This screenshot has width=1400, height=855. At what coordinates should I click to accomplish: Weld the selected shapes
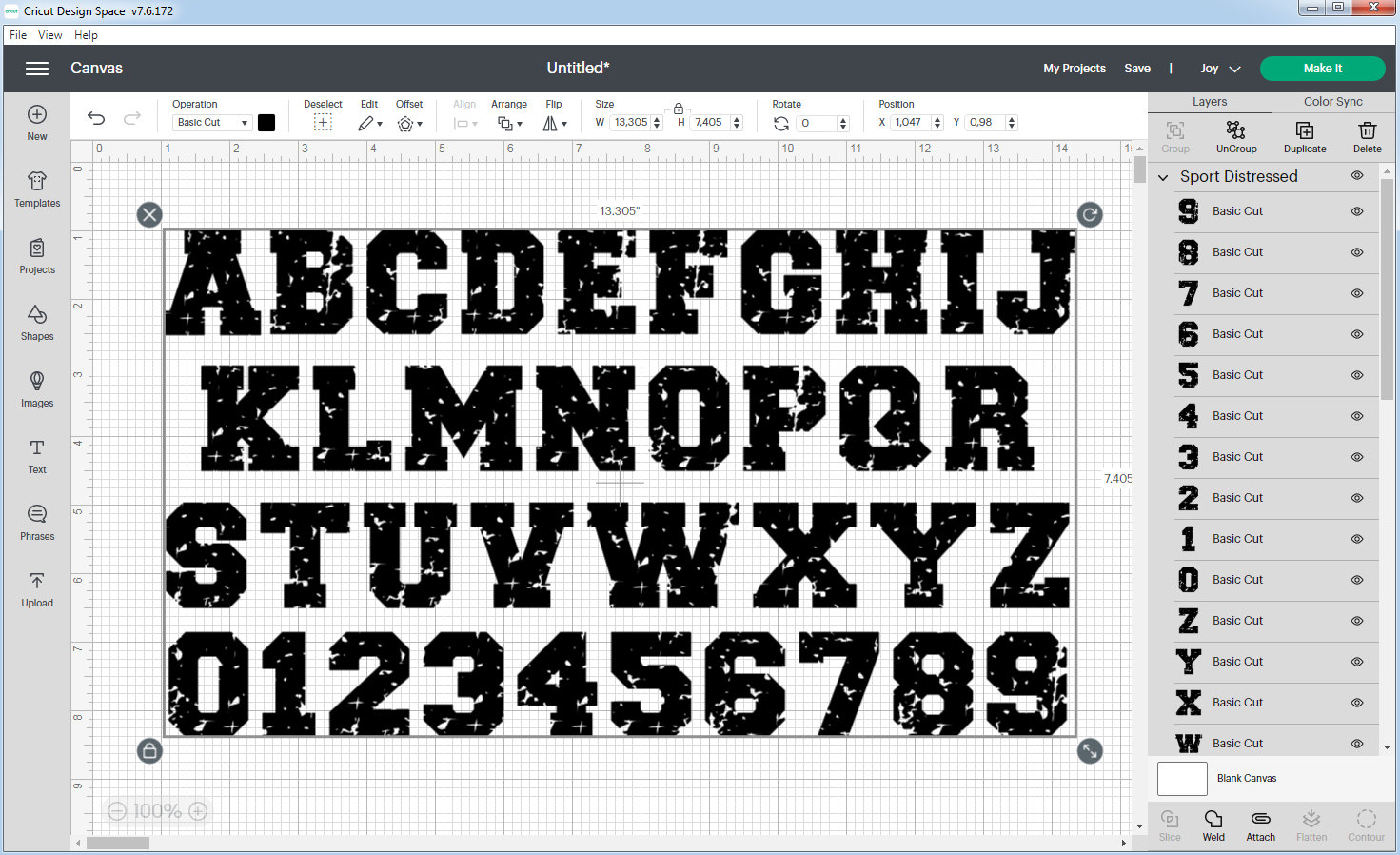1213,825
